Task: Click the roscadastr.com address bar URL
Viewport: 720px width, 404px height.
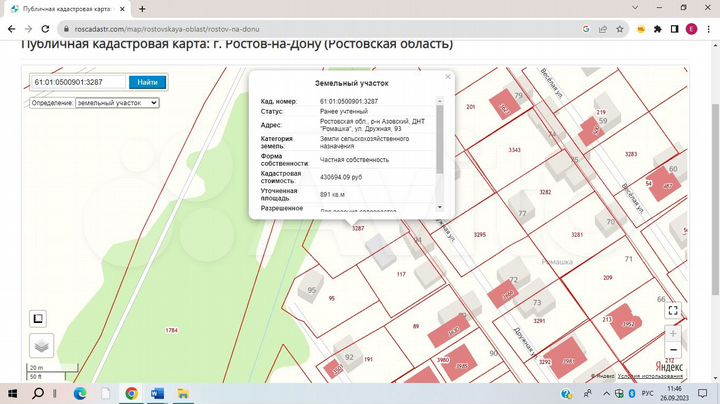Action: tap(167, 29)
